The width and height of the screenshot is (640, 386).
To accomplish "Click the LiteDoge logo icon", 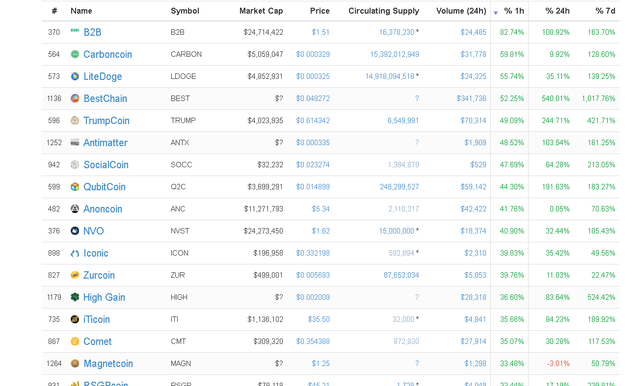I will (75, 76).
